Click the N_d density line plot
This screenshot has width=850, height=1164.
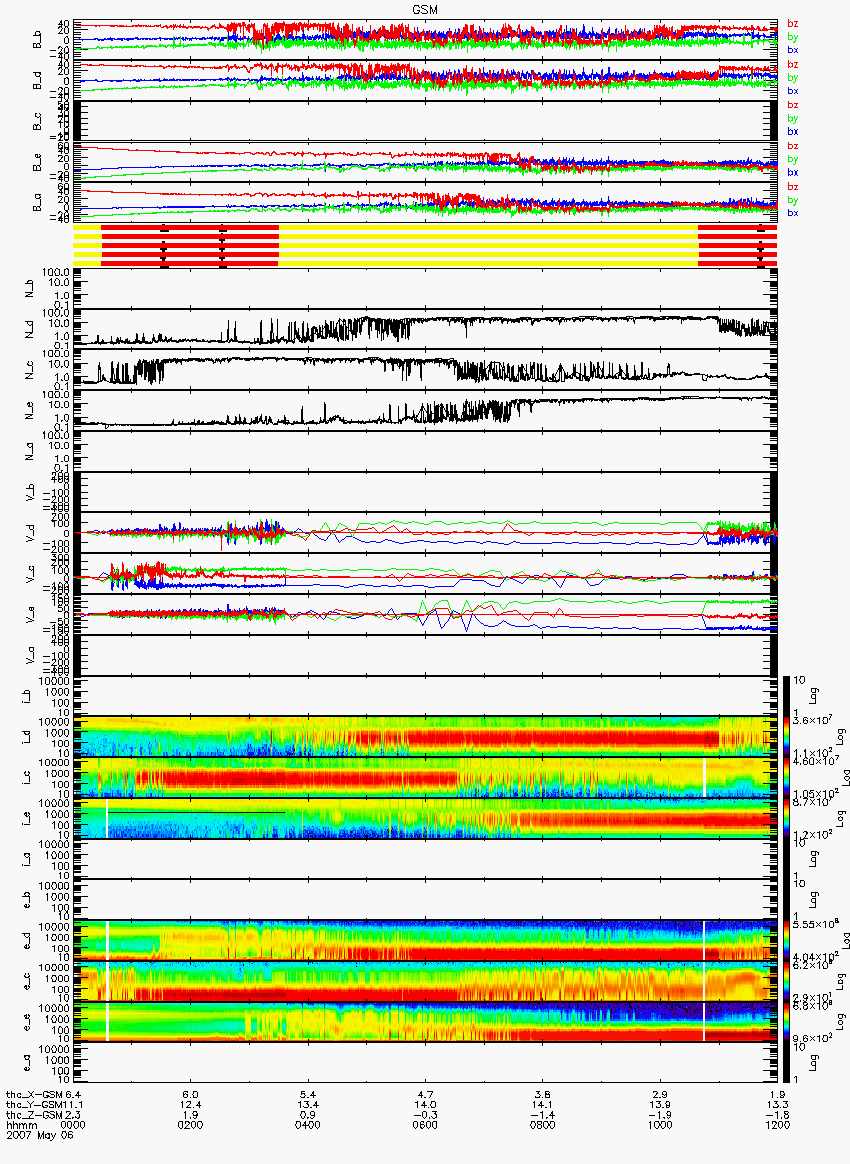(425, 330)
